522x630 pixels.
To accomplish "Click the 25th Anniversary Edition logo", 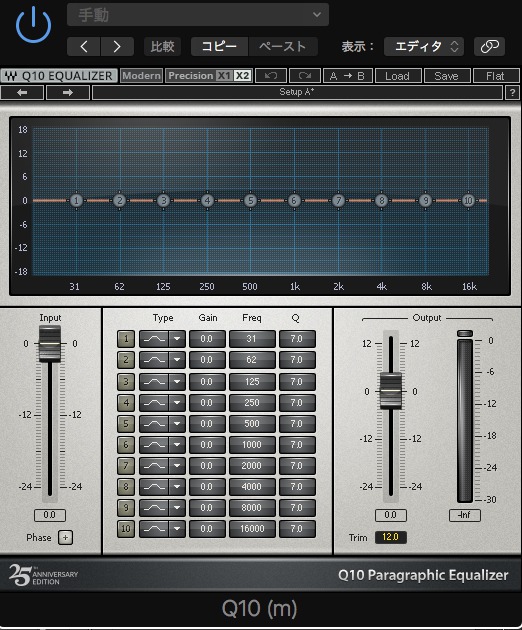I will pos(43,575).
